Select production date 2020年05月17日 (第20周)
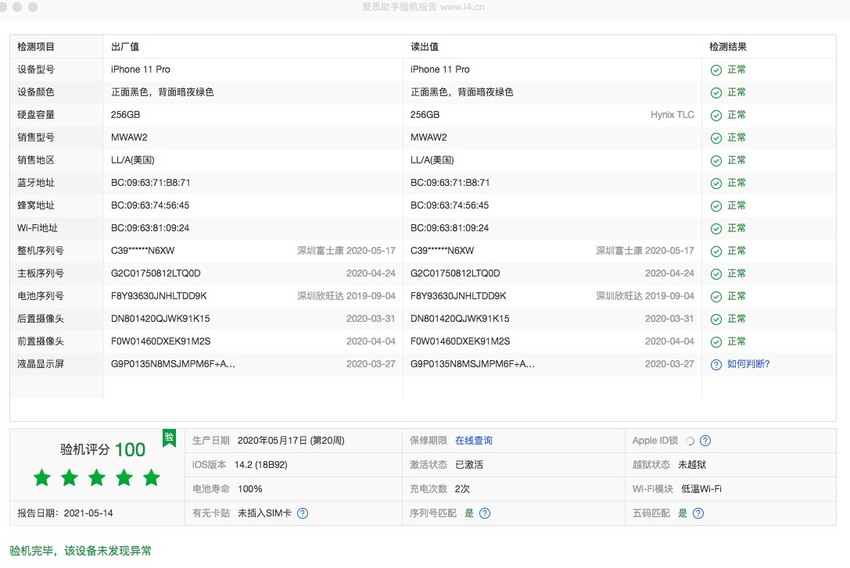 point(291,441)
